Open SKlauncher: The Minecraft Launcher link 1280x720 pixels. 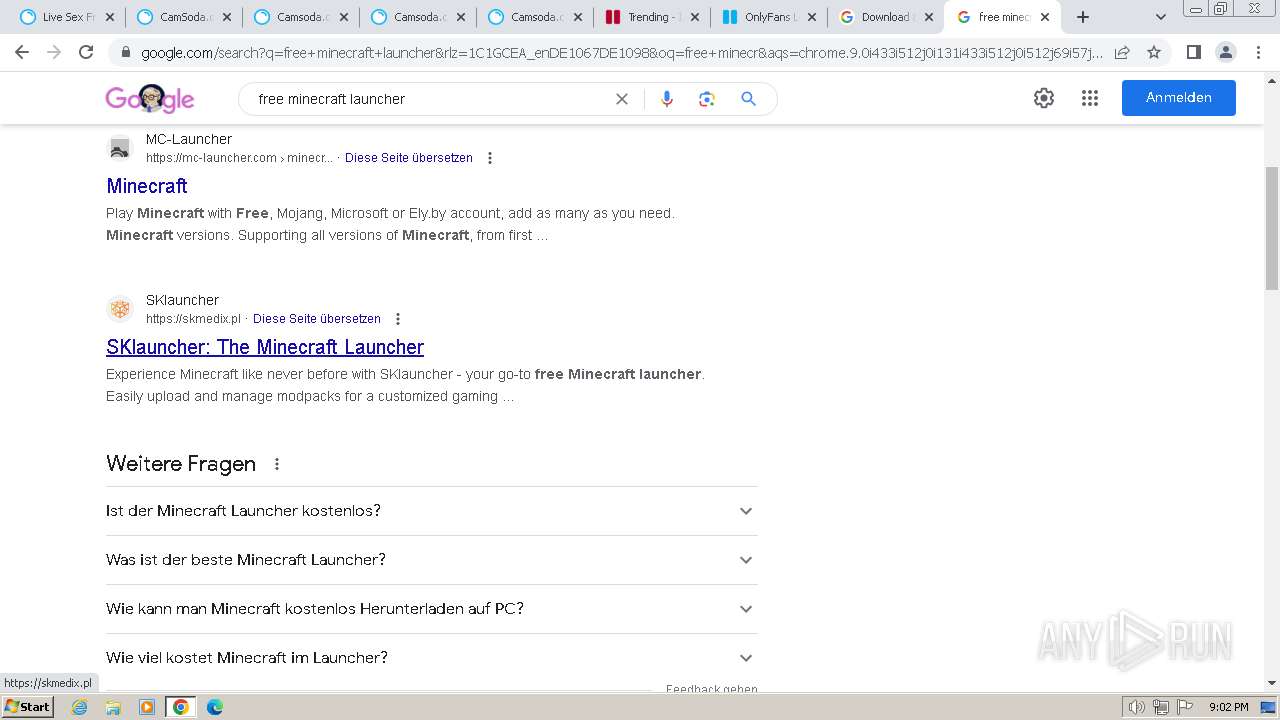pos(265,347)
